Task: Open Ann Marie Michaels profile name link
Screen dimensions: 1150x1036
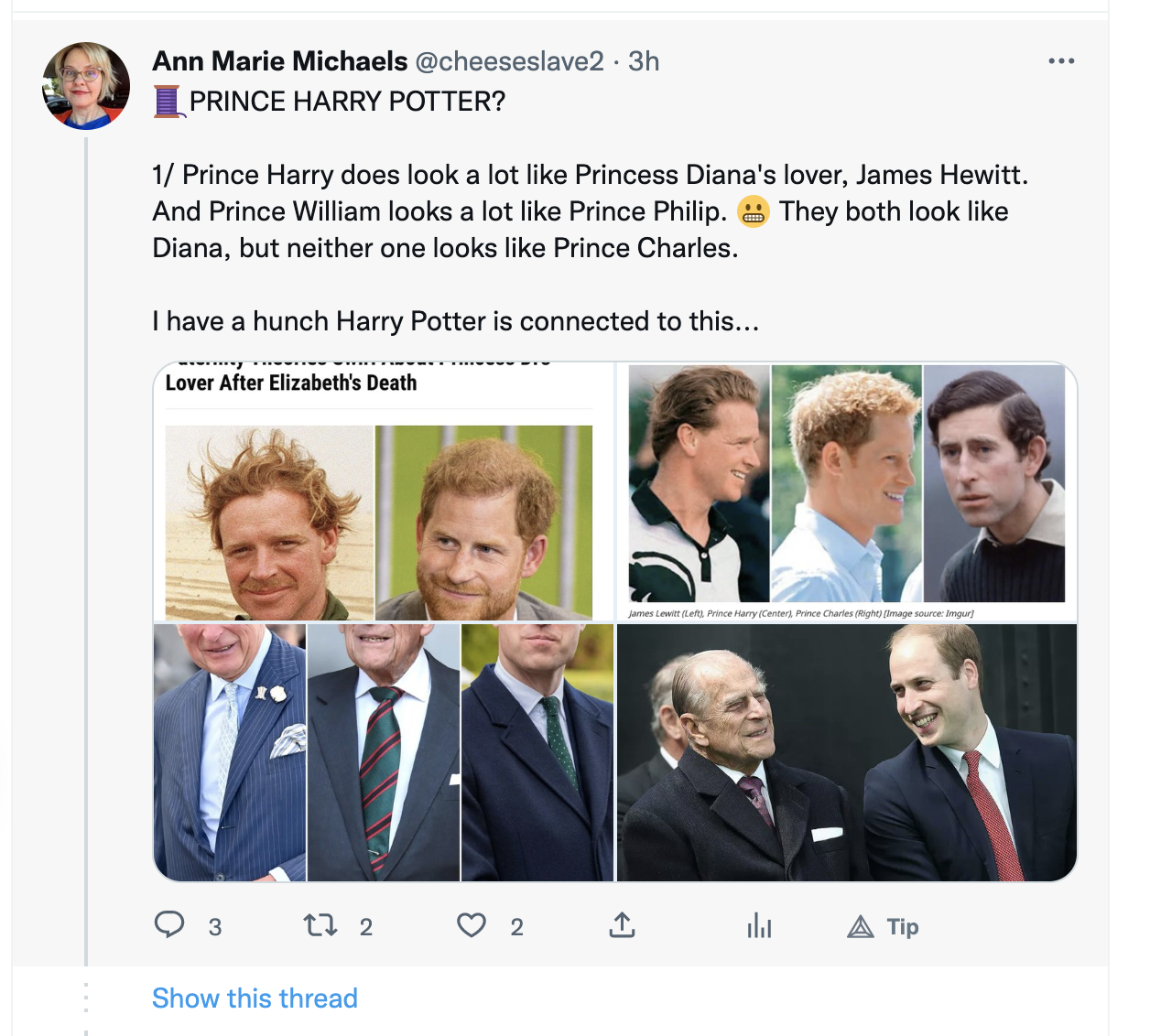Action: pyautogui.click(x=280, y=61)
